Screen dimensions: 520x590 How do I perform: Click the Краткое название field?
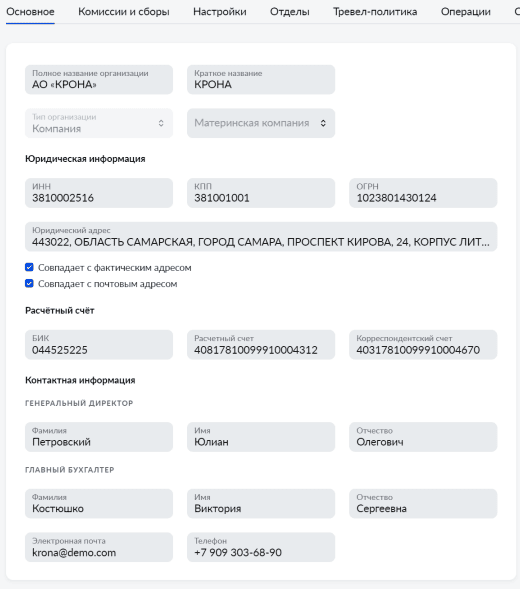click(x=261, y=79)
